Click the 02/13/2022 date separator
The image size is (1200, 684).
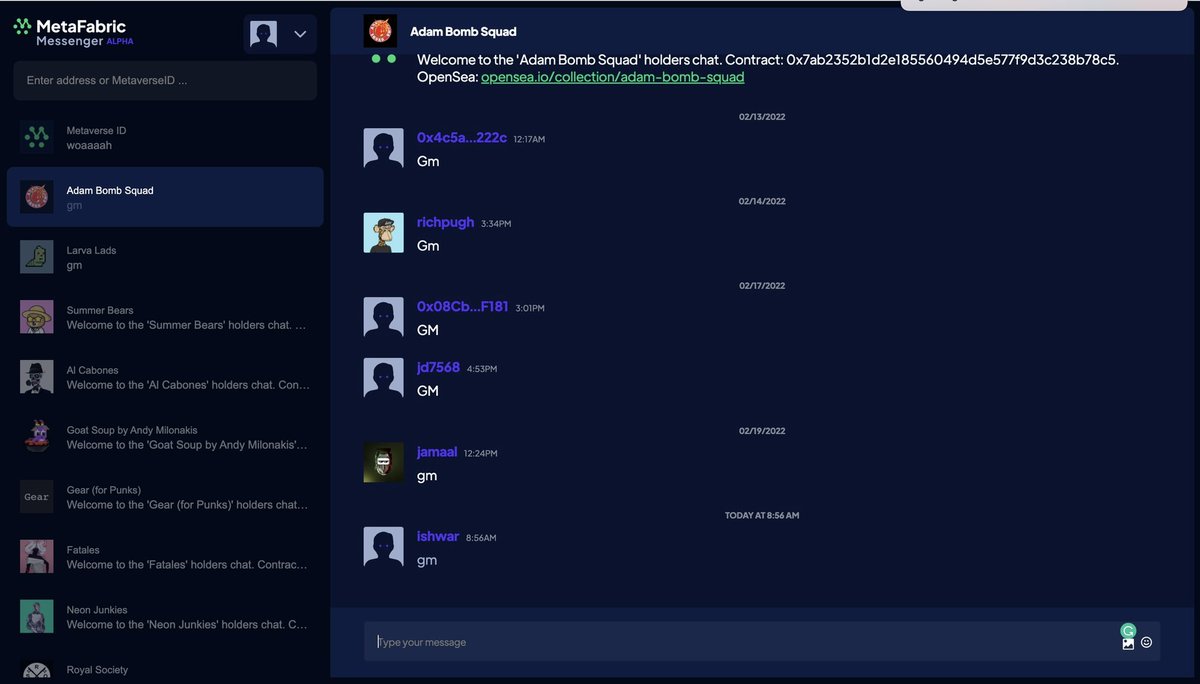762,117
